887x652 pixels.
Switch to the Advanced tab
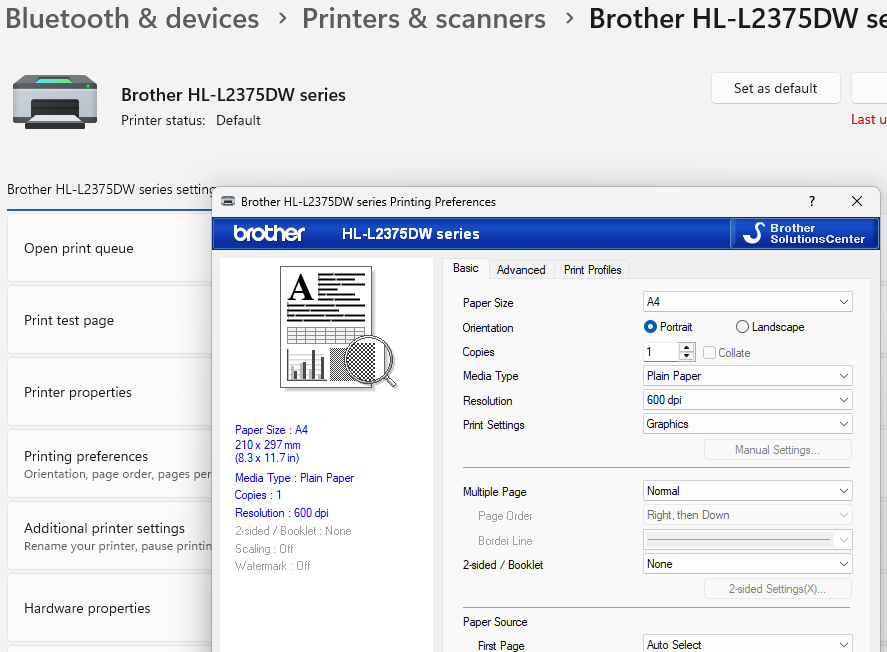(521, 270)
